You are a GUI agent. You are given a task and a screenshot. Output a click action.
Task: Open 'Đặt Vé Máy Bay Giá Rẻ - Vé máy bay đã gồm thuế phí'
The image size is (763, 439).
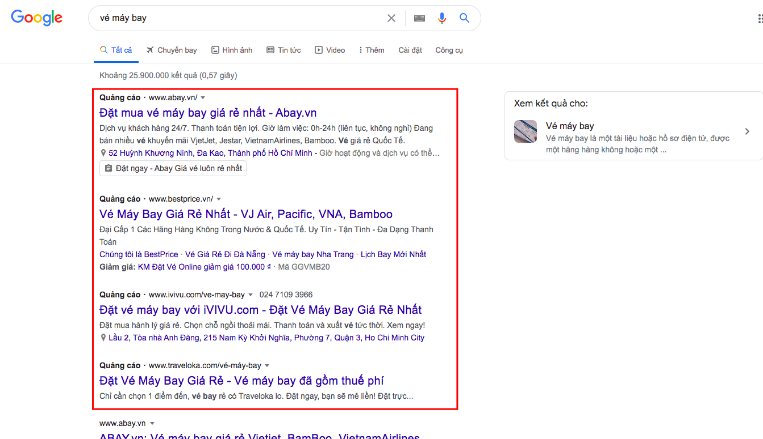point(241,381)
